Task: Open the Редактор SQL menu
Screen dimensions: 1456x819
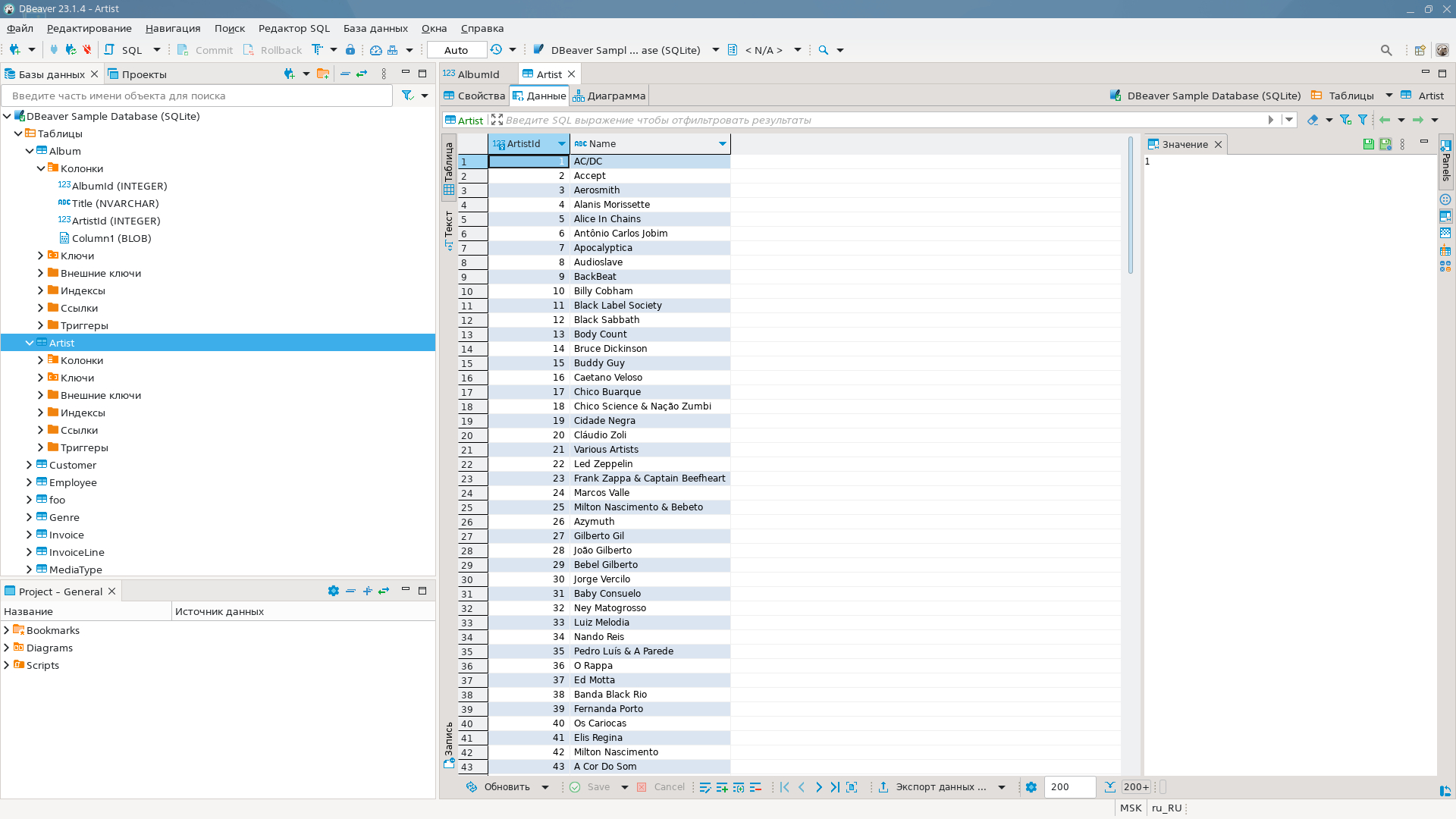Action: (293, 28)
